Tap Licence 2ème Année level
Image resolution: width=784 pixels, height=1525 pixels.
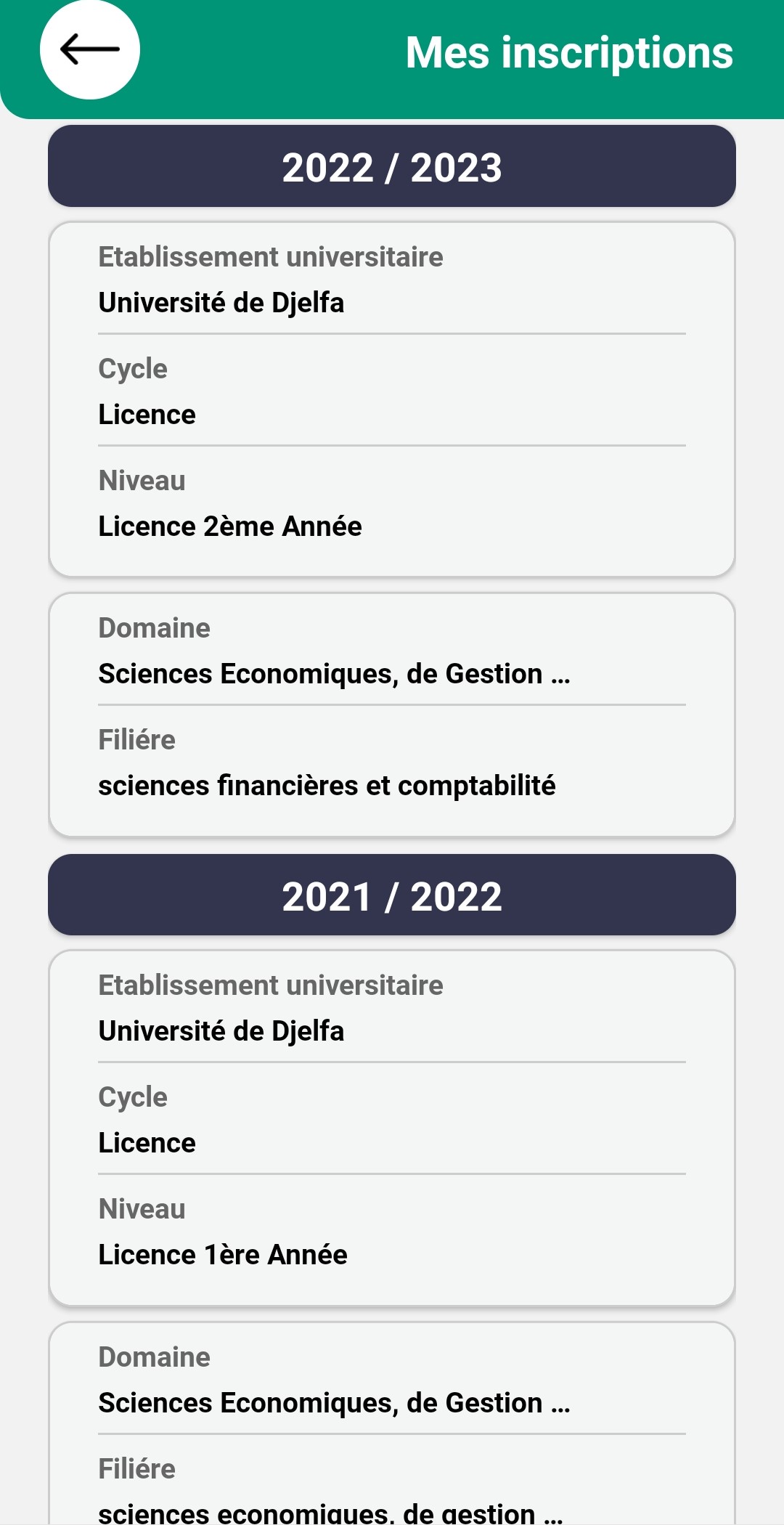230,526
